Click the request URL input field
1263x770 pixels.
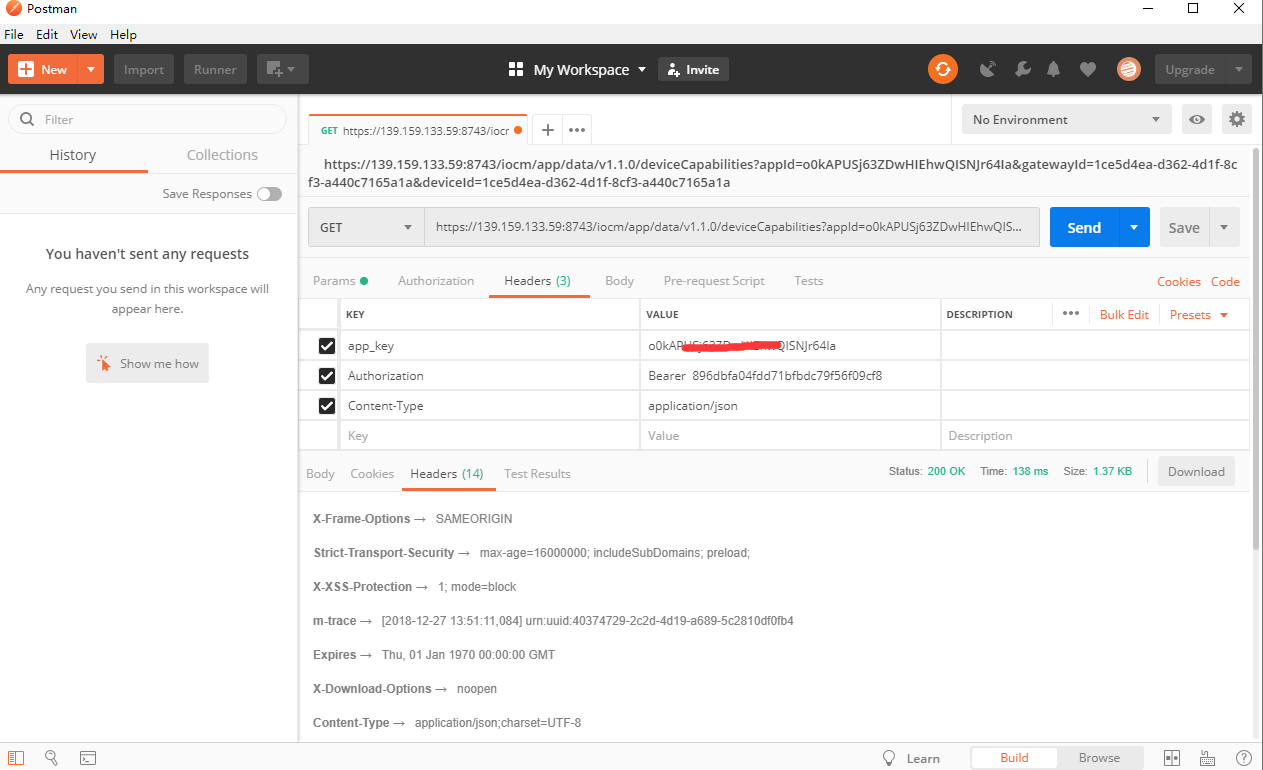[732, 227]
